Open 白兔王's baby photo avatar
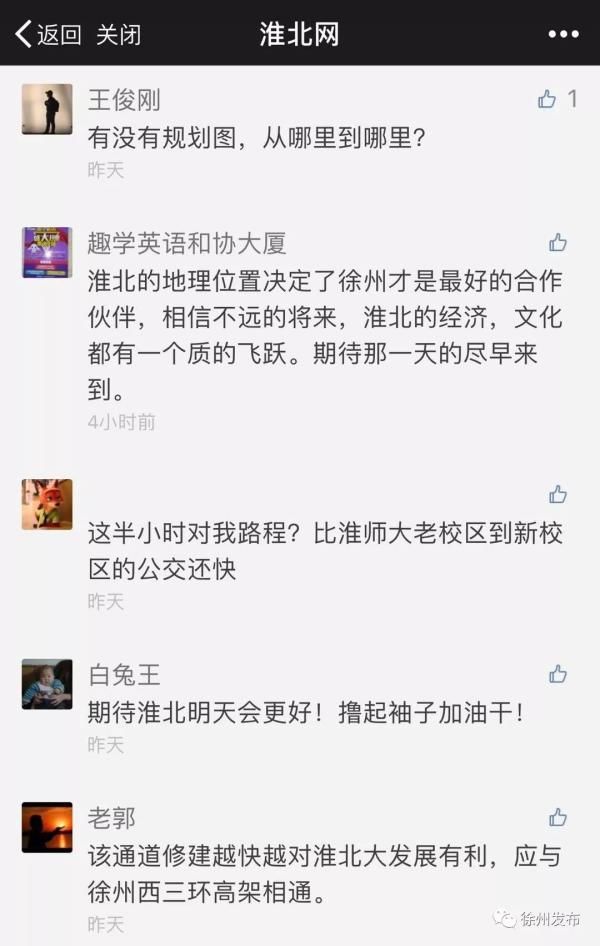 47,684
